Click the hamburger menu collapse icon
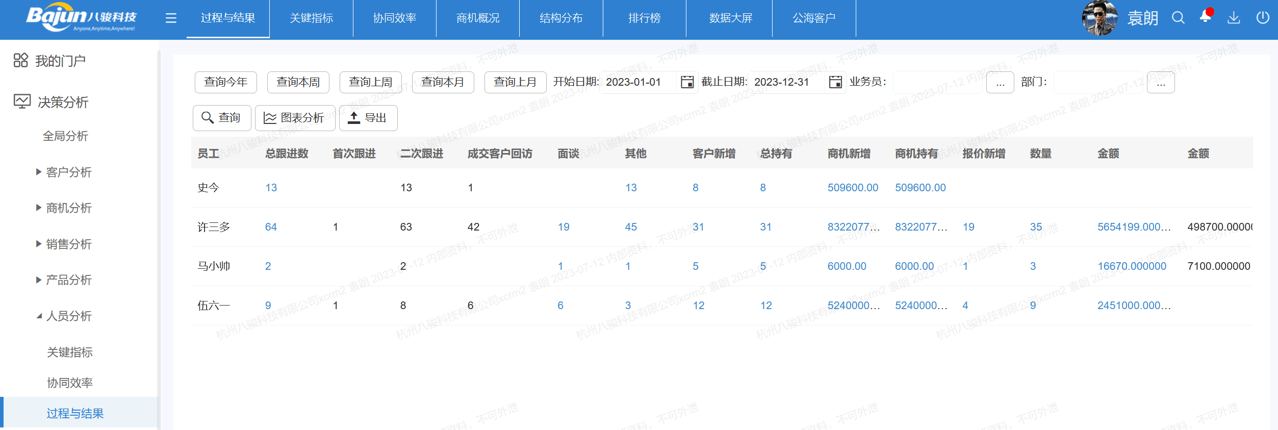This screenshot has width=1278, height=430. point(171,18)
